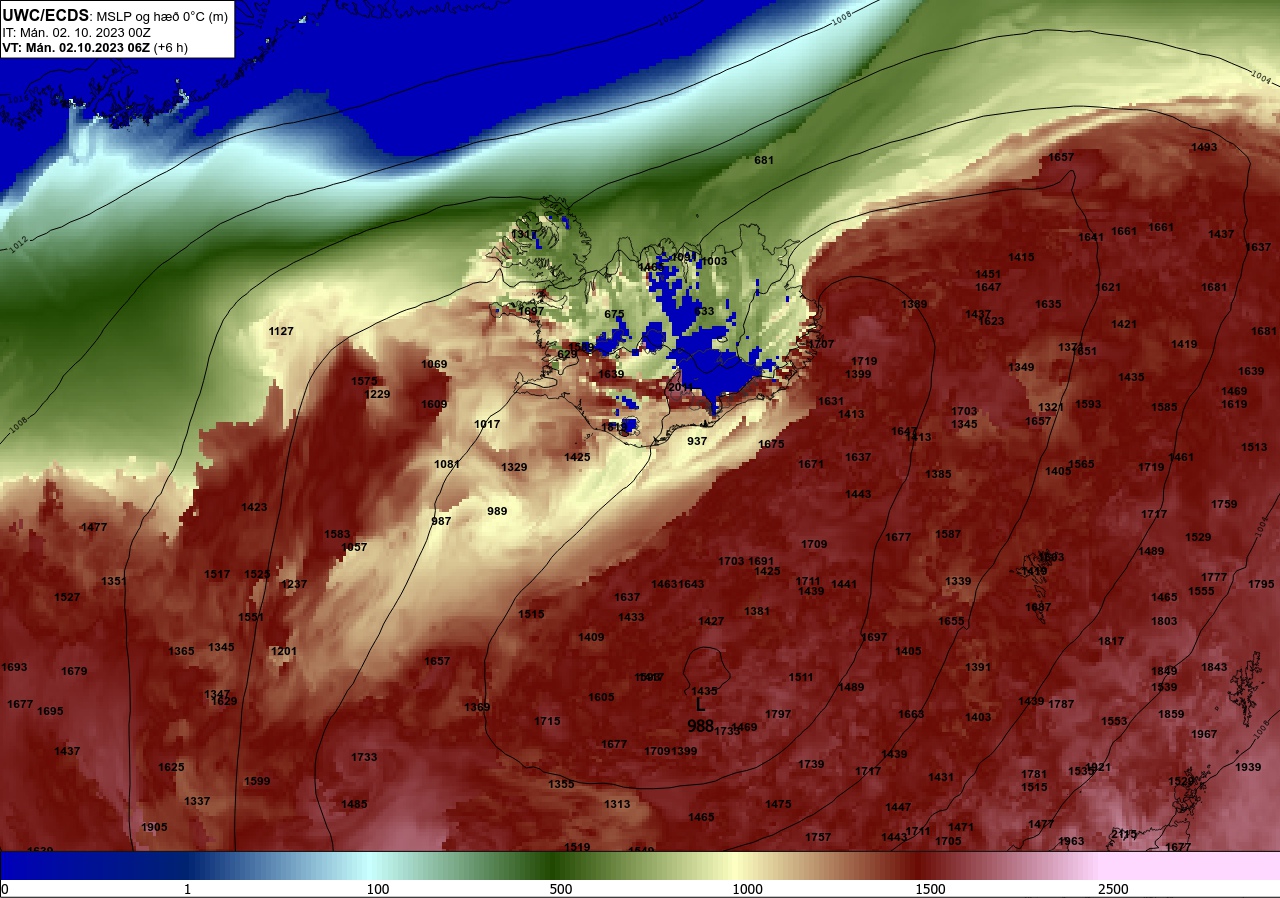Image resolution: width=1280 pixels, height=898 pixels.
Task: Click the '1127' height value
Action: coord(281,331)
